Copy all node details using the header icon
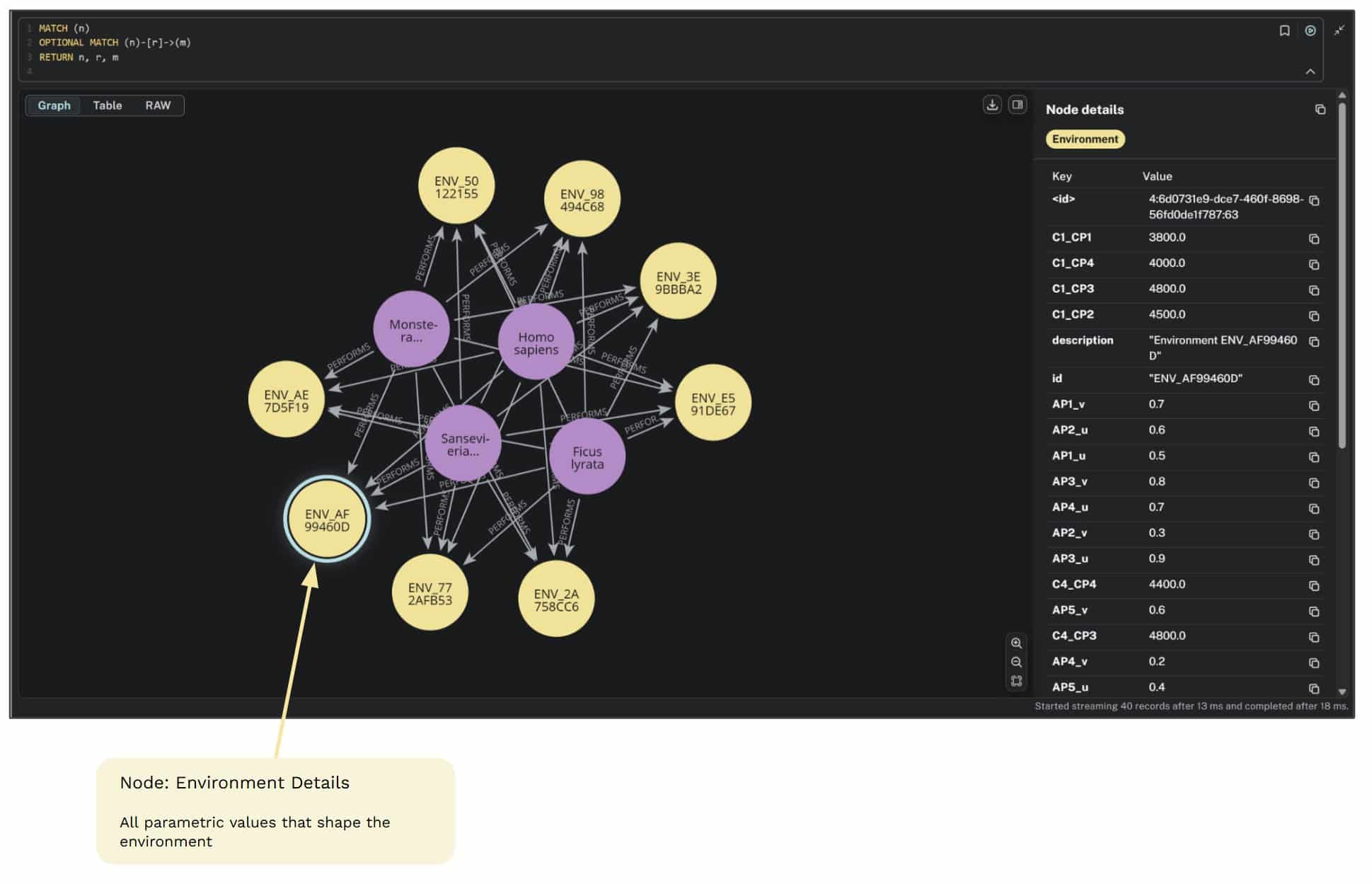 pos(1320,109)
